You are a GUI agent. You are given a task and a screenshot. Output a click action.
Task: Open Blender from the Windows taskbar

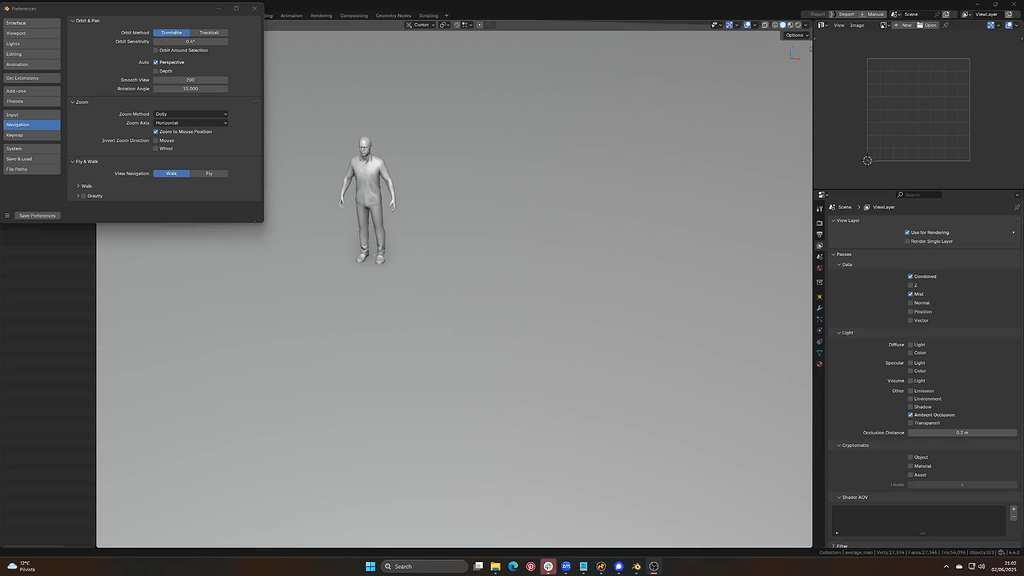point(636,566)
